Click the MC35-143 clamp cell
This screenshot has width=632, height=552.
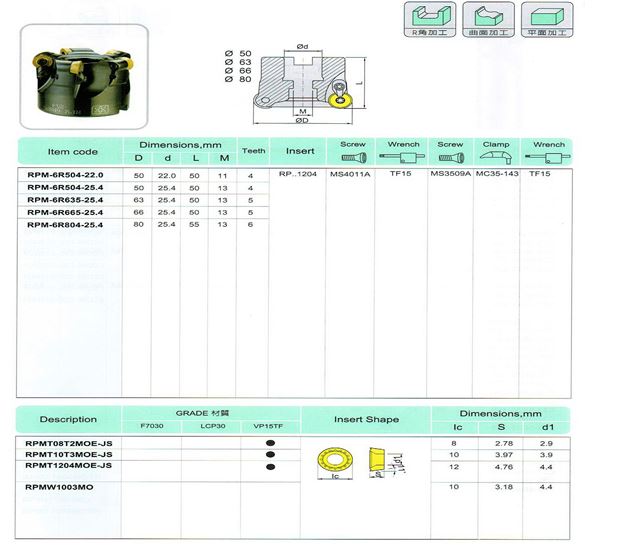click(497, 174)
